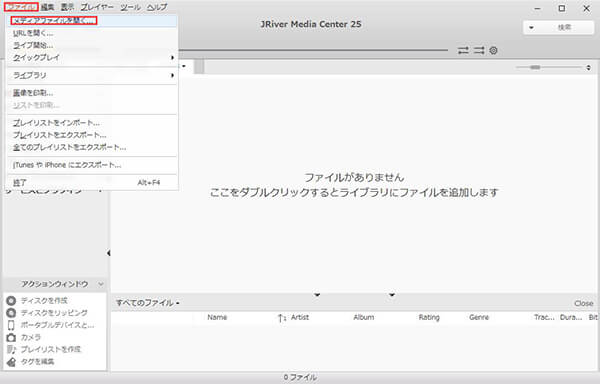The height and width of the screenshot is (384, 600).
Task: Expand the ライブラリ submenu arrow
Action: 172,75
